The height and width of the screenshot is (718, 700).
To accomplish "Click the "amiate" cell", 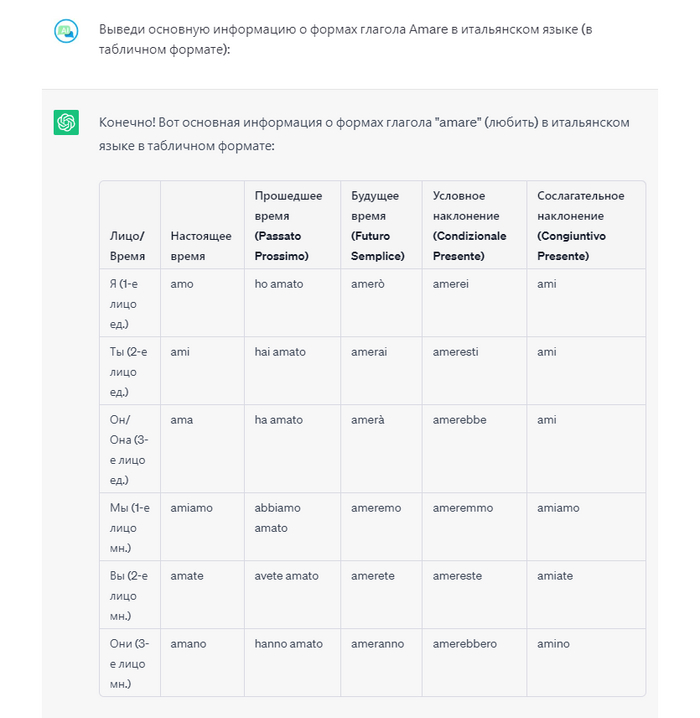I will [555, 576].
